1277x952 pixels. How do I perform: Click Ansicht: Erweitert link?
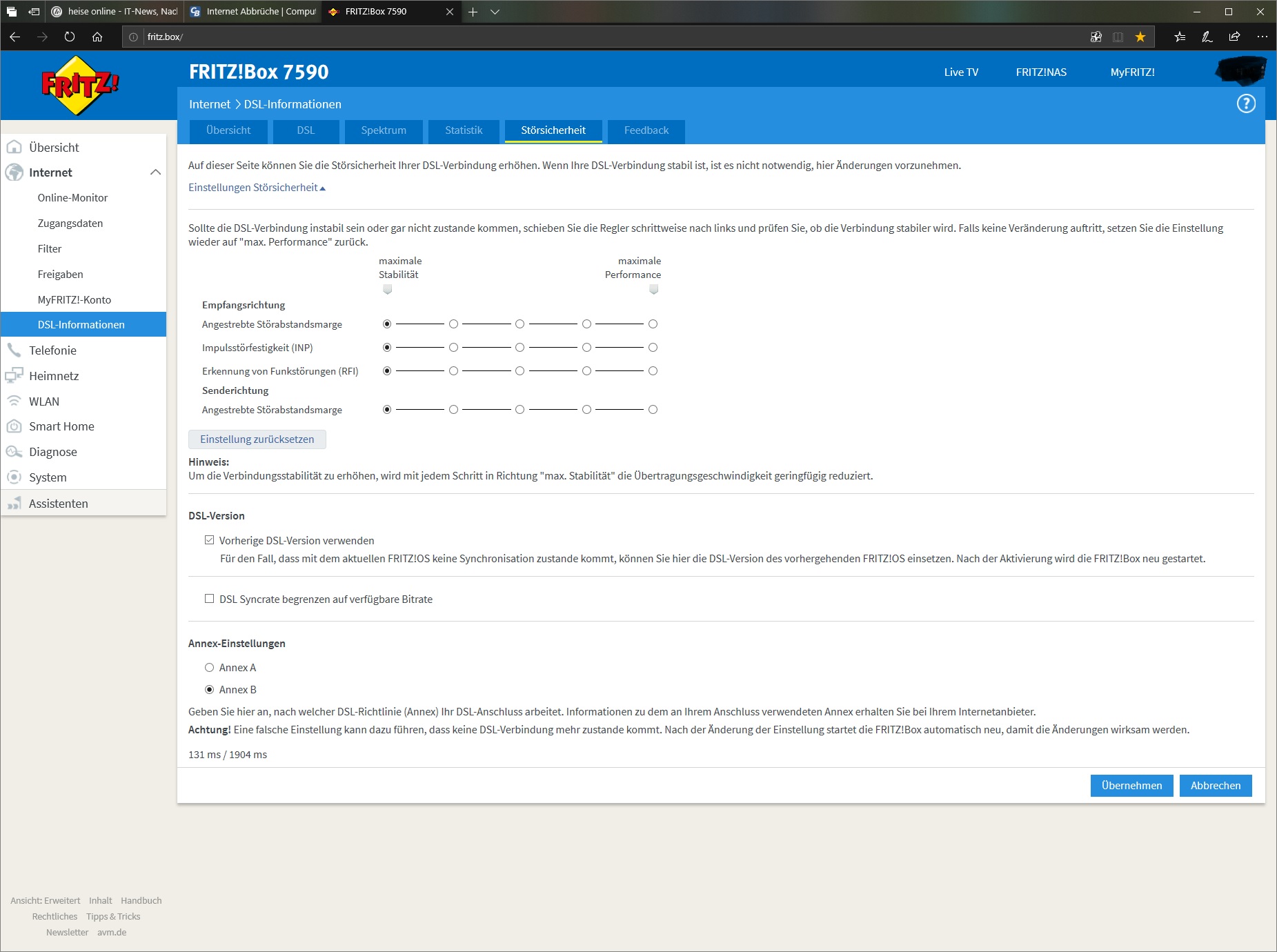[46, 900]
